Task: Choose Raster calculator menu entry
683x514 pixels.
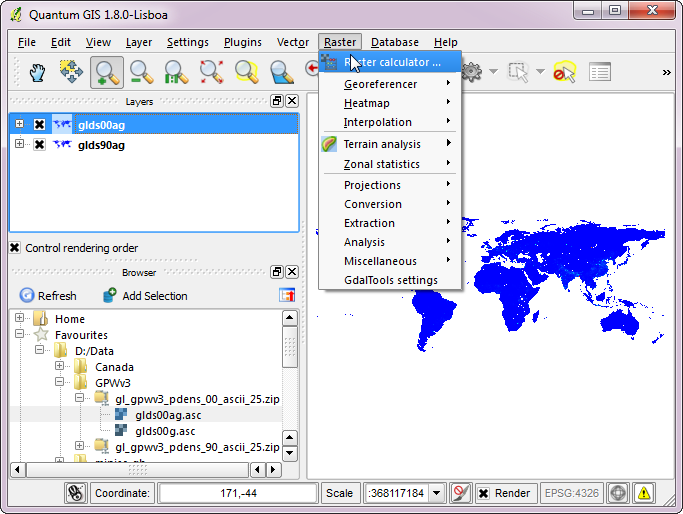Action: click(x=390, y=62)
